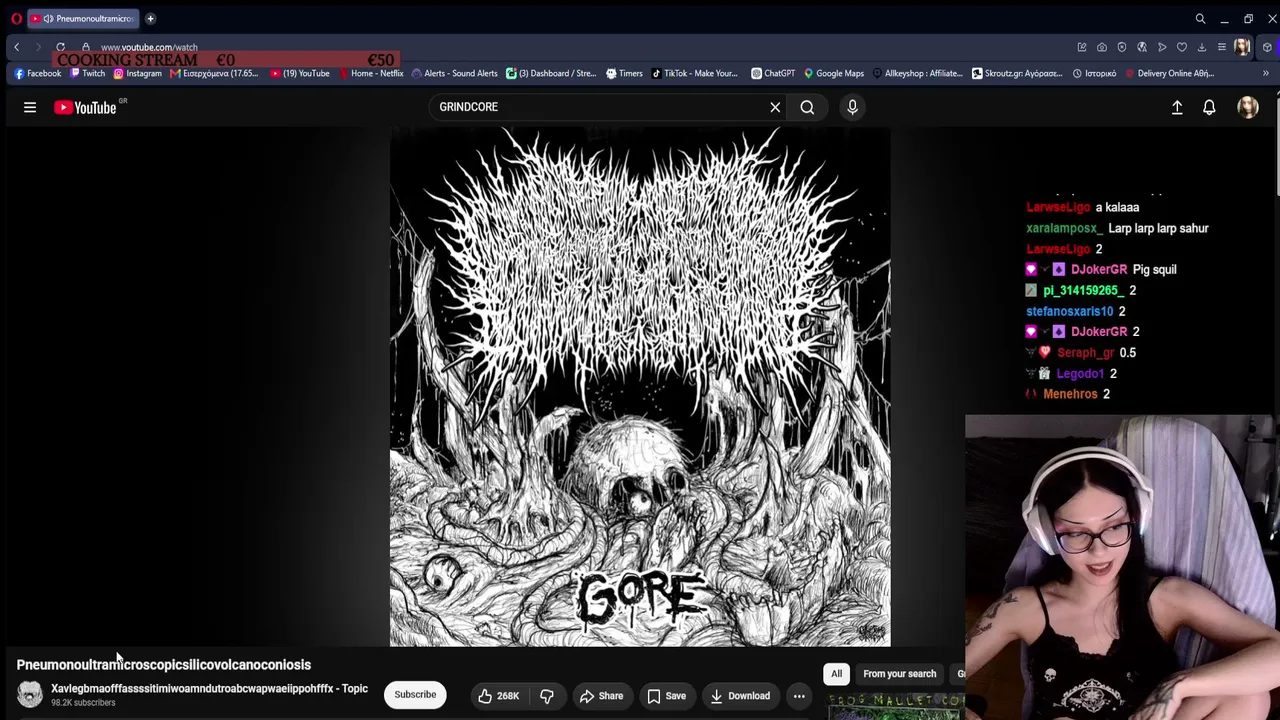1280x720 pixels.
Task: Open the channel avatar beside the title
Action: click(30, 694)
